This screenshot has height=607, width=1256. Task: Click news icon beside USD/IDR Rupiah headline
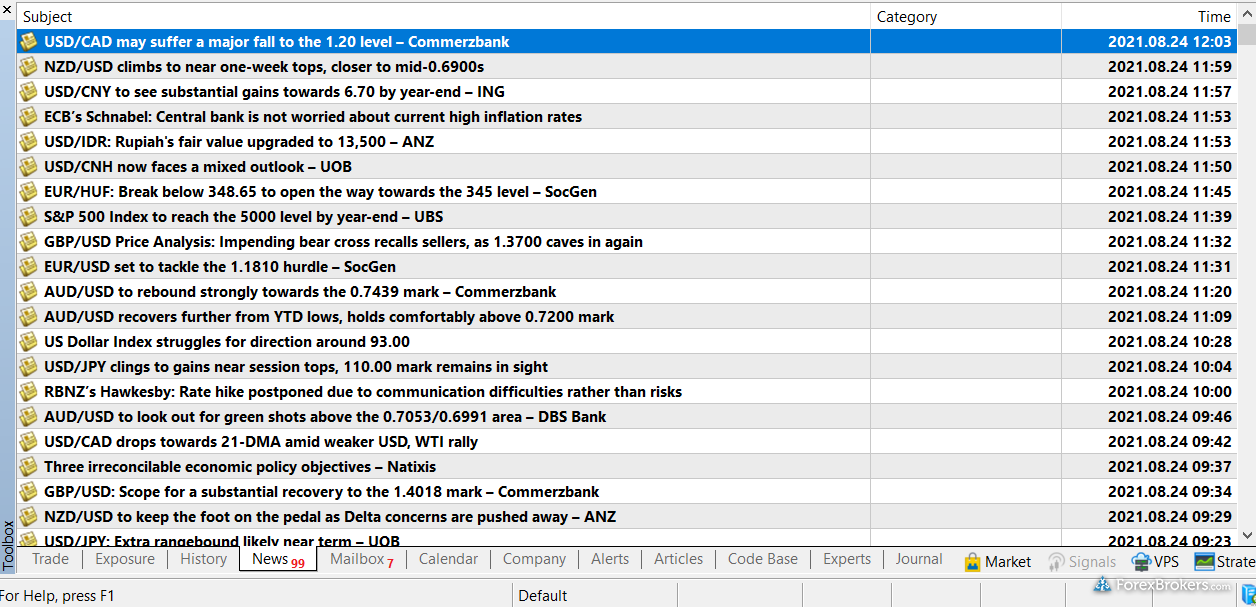[28, 142]
